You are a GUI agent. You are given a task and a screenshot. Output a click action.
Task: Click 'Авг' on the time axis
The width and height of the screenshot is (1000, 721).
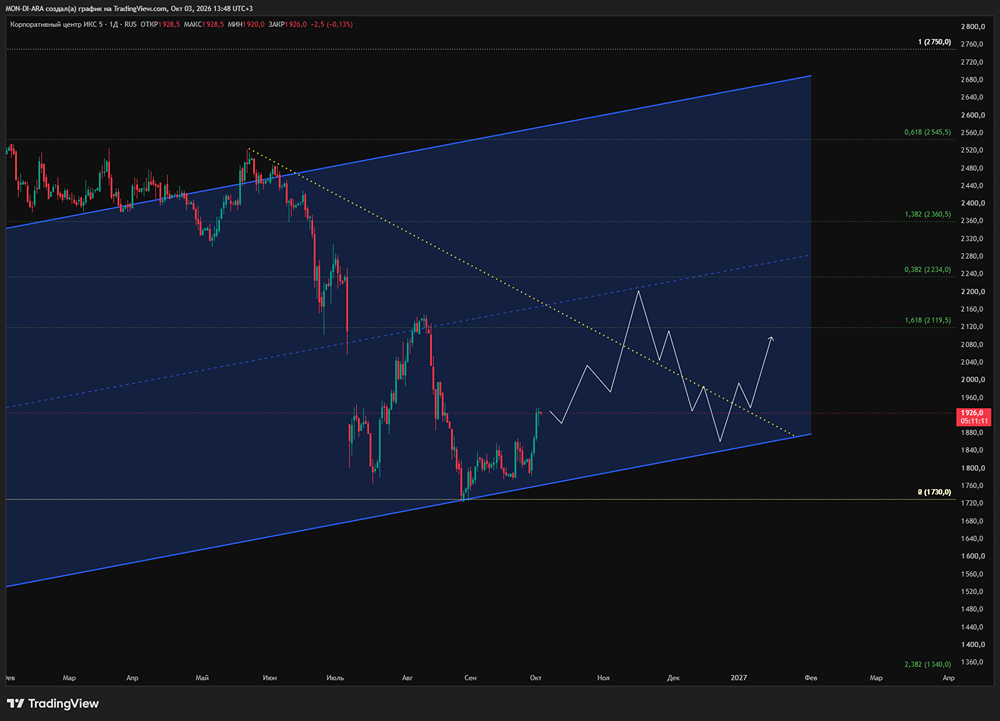coord(408,678)
